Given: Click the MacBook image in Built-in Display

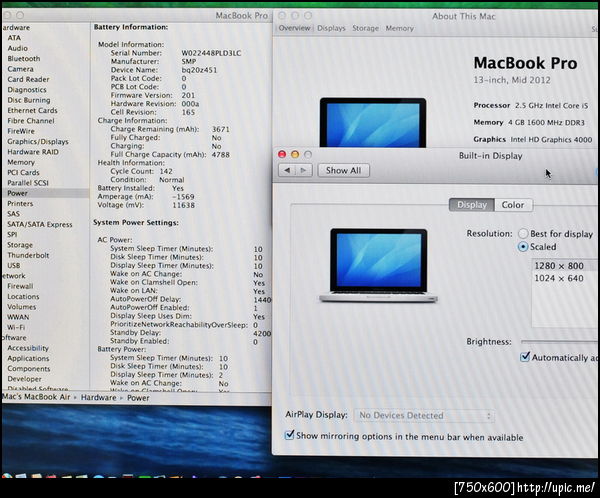Looking at the screenshot, I should [x=378, y=265].
